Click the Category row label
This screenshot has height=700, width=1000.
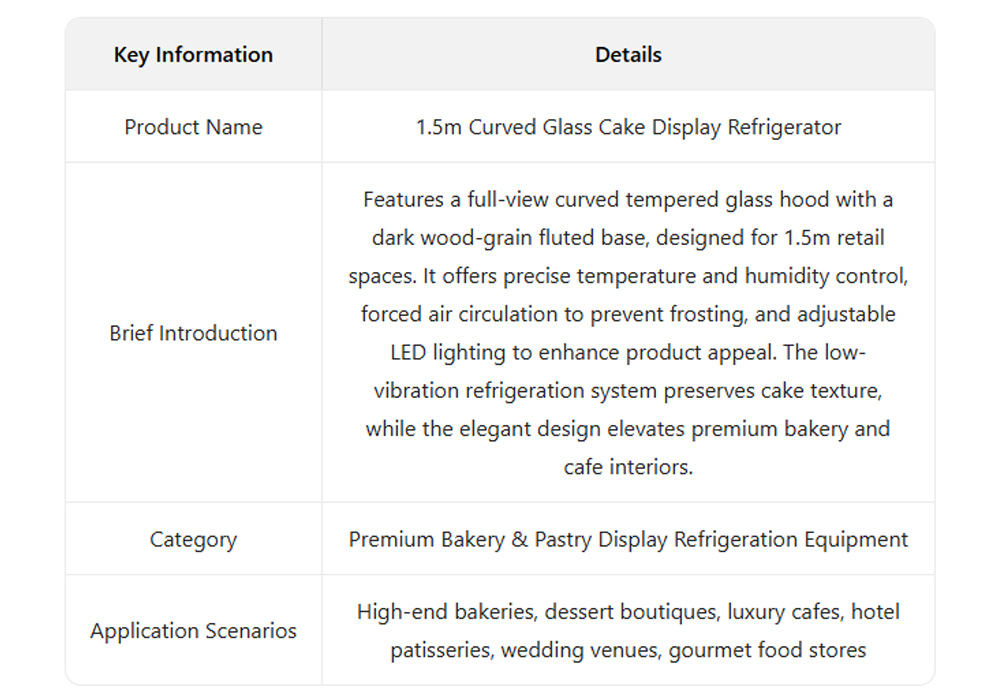pyautogui.click(x=193, y=539)
